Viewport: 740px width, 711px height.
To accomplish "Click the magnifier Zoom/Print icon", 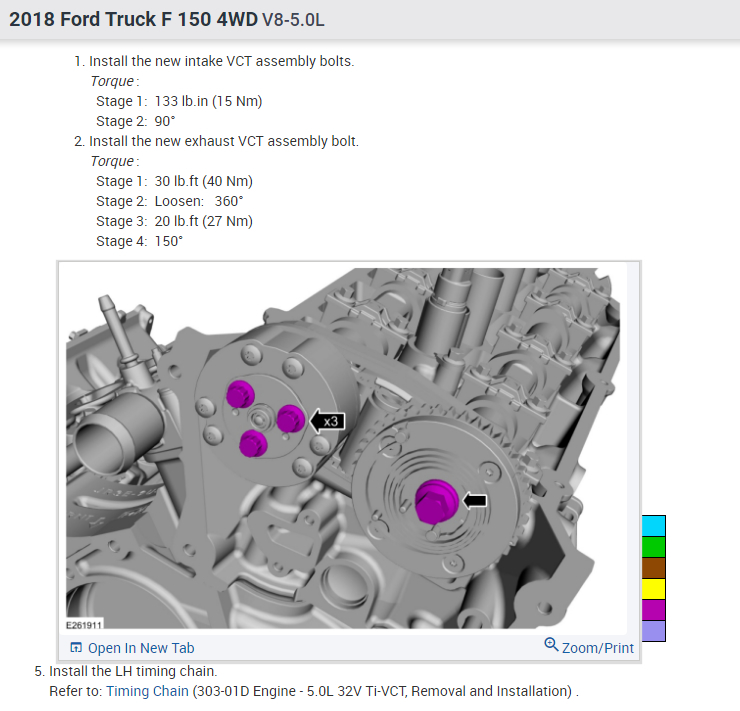I will click(x=551, y=644).
